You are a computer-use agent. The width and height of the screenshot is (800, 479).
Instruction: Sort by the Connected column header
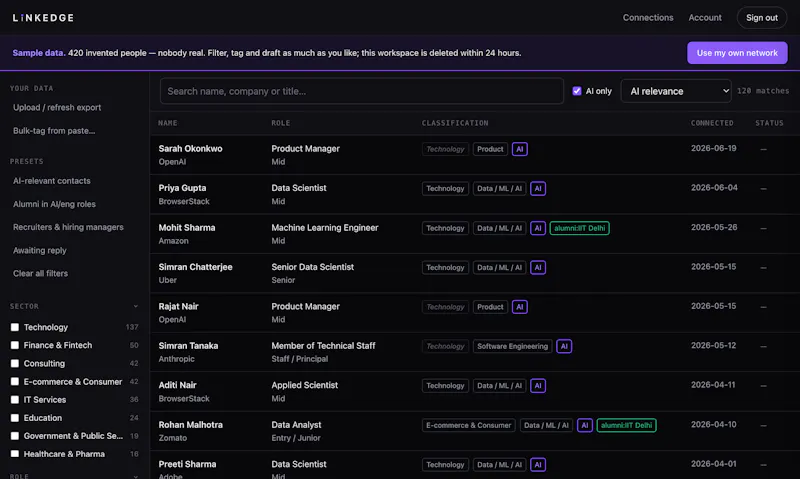[x=712, y=123]
